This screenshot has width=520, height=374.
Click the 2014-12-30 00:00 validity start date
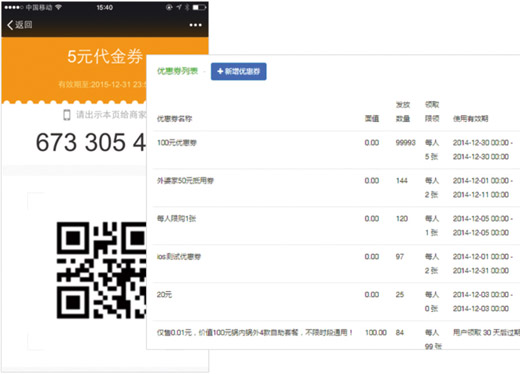click(x=481, y=143)
